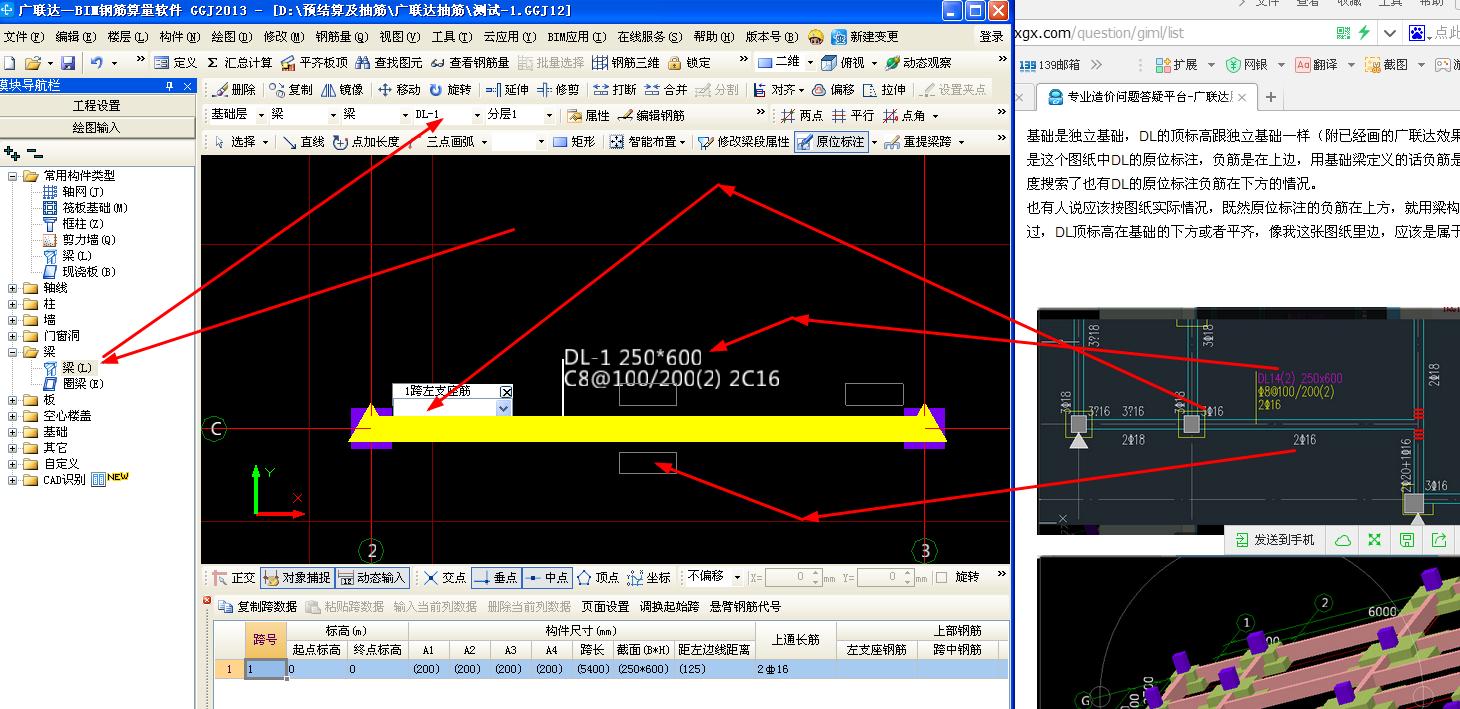Select 圈梁(E) in component tree
The width and height of the screenshot is (1460, 709).
pos(73,384)
